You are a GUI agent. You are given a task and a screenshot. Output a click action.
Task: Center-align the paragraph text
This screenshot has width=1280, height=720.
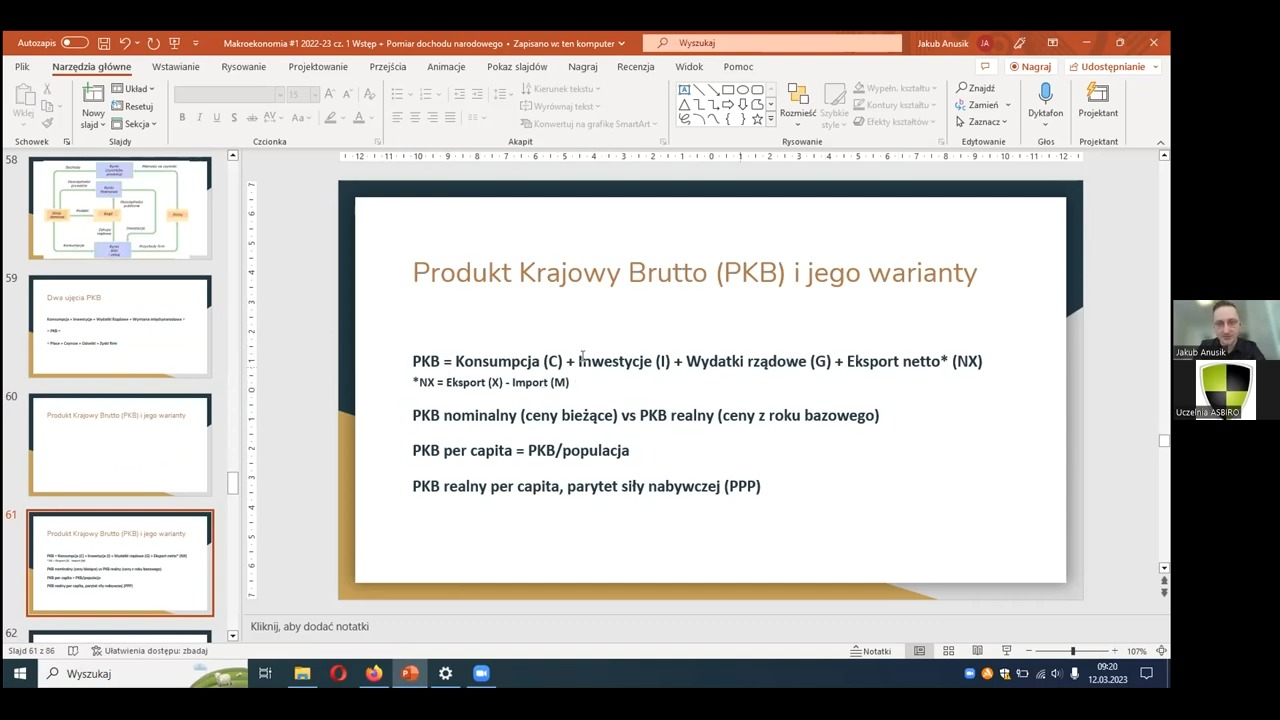point(415,118)
